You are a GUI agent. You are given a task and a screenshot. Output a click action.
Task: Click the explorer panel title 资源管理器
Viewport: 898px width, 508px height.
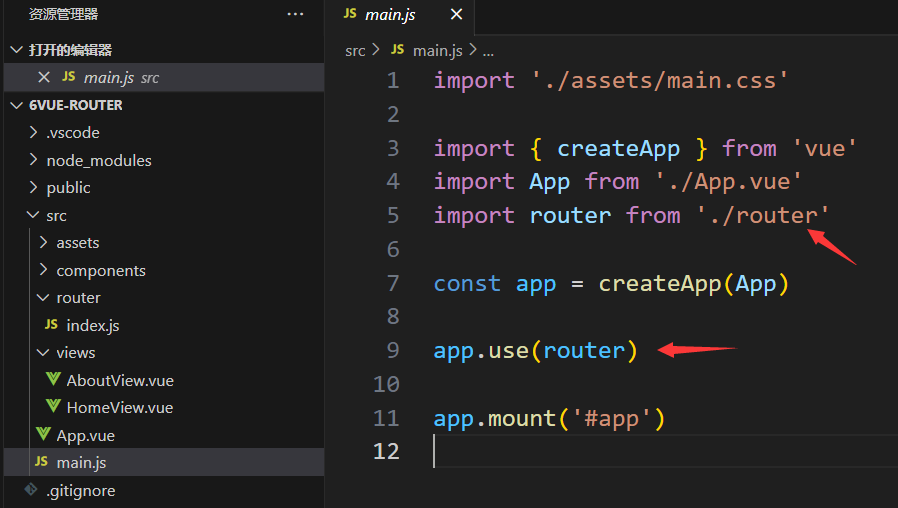pyautogui.click(x=64, y=14)
